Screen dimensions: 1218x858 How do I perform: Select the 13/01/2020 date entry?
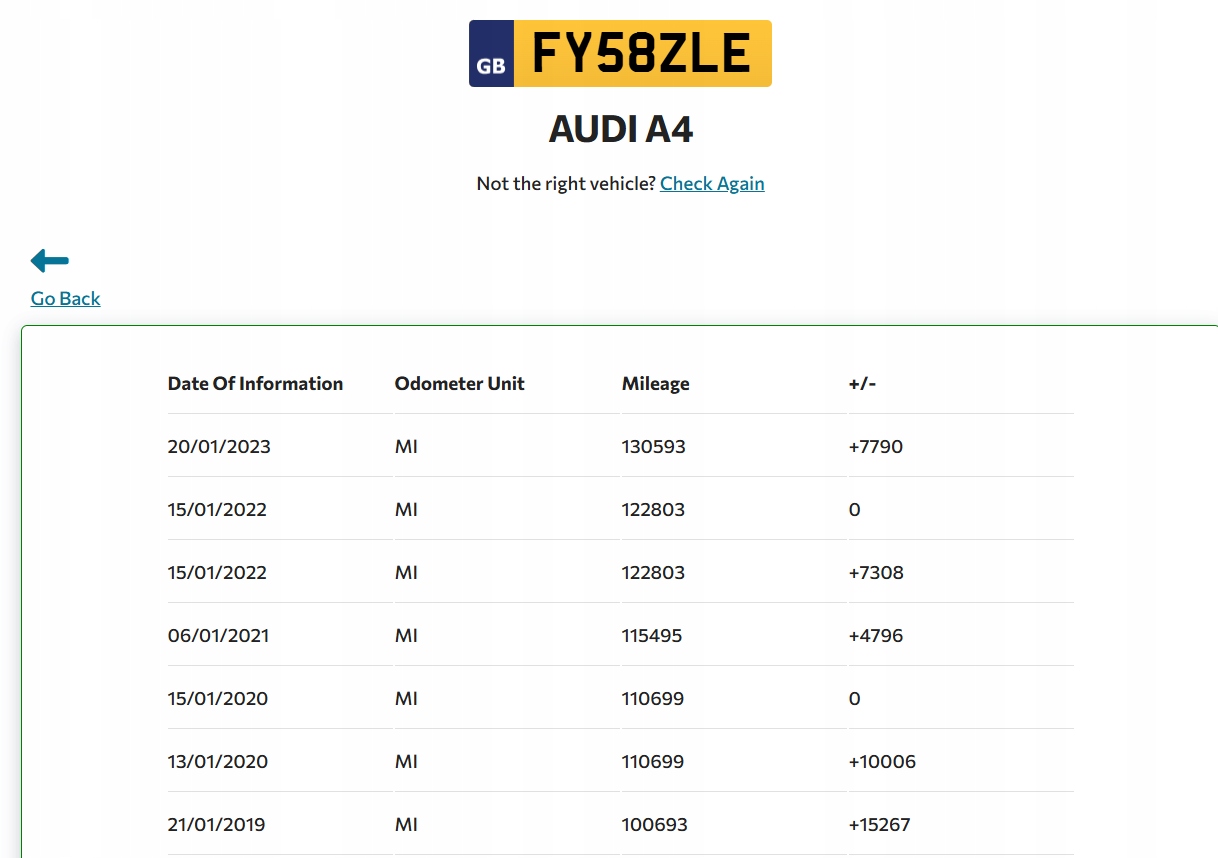pos(218,761)
